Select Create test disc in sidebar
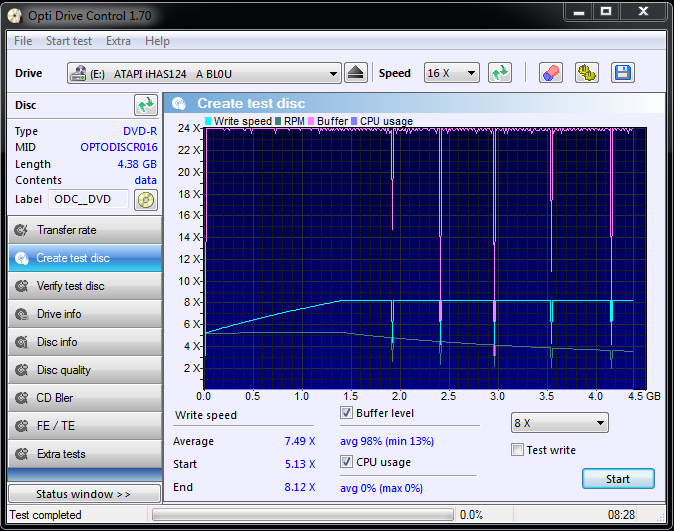This screenshot has height=531, width=674. [85, 258]
